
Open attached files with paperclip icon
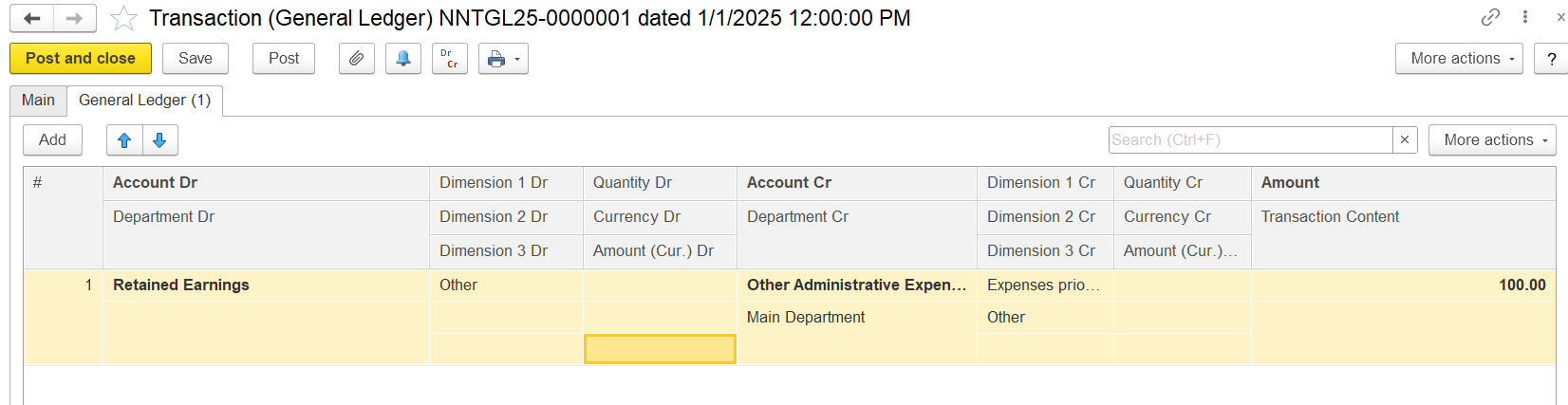point(356,59)
